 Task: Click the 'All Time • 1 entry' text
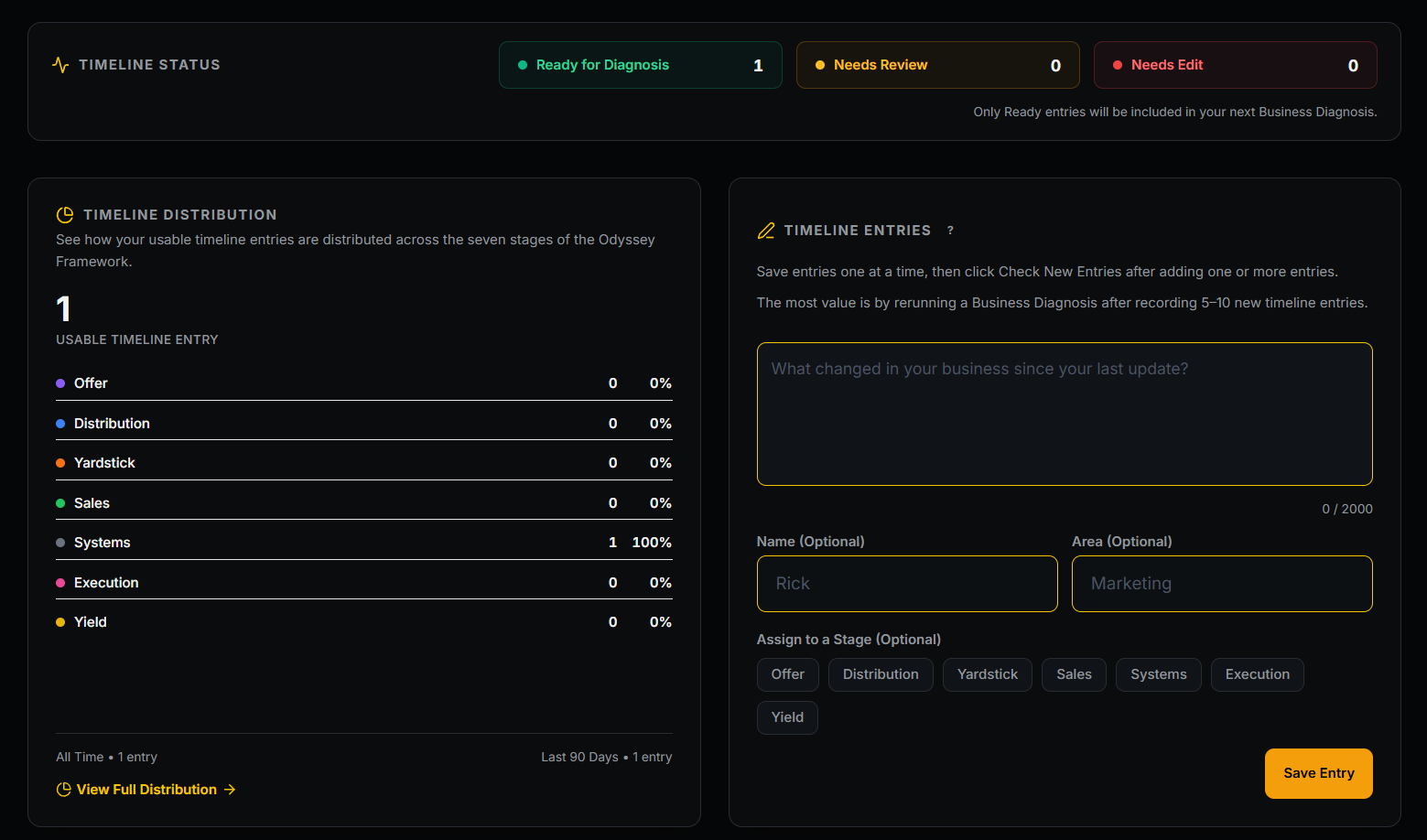coord(106,757)
